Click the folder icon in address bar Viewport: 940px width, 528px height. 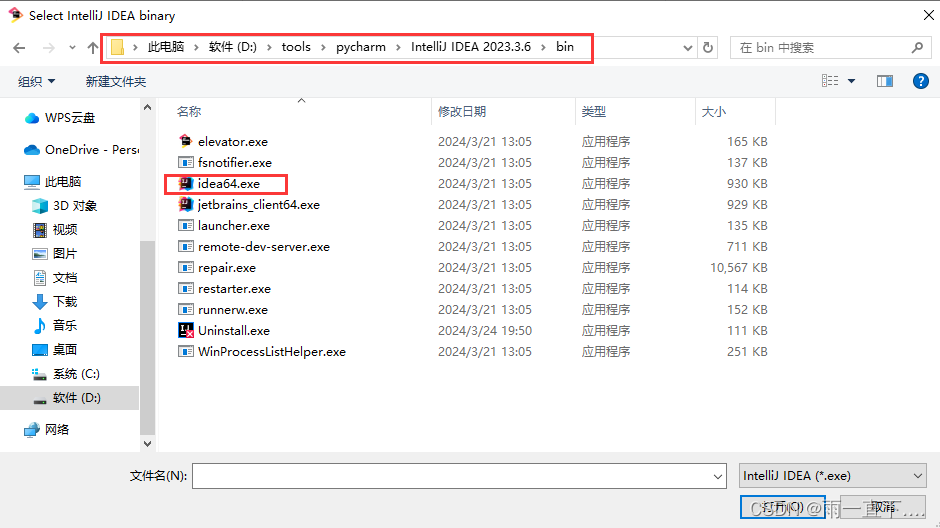(118, 47)
